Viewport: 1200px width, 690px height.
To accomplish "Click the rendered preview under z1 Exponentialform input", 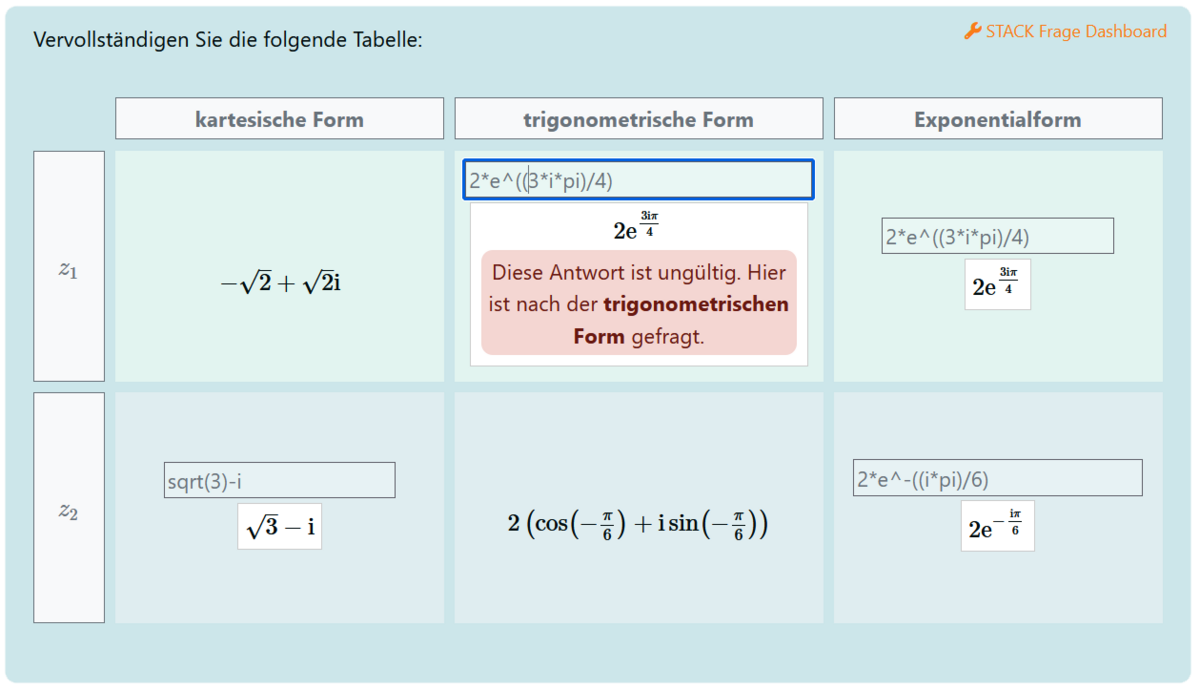I will click(x=997, y=285).
